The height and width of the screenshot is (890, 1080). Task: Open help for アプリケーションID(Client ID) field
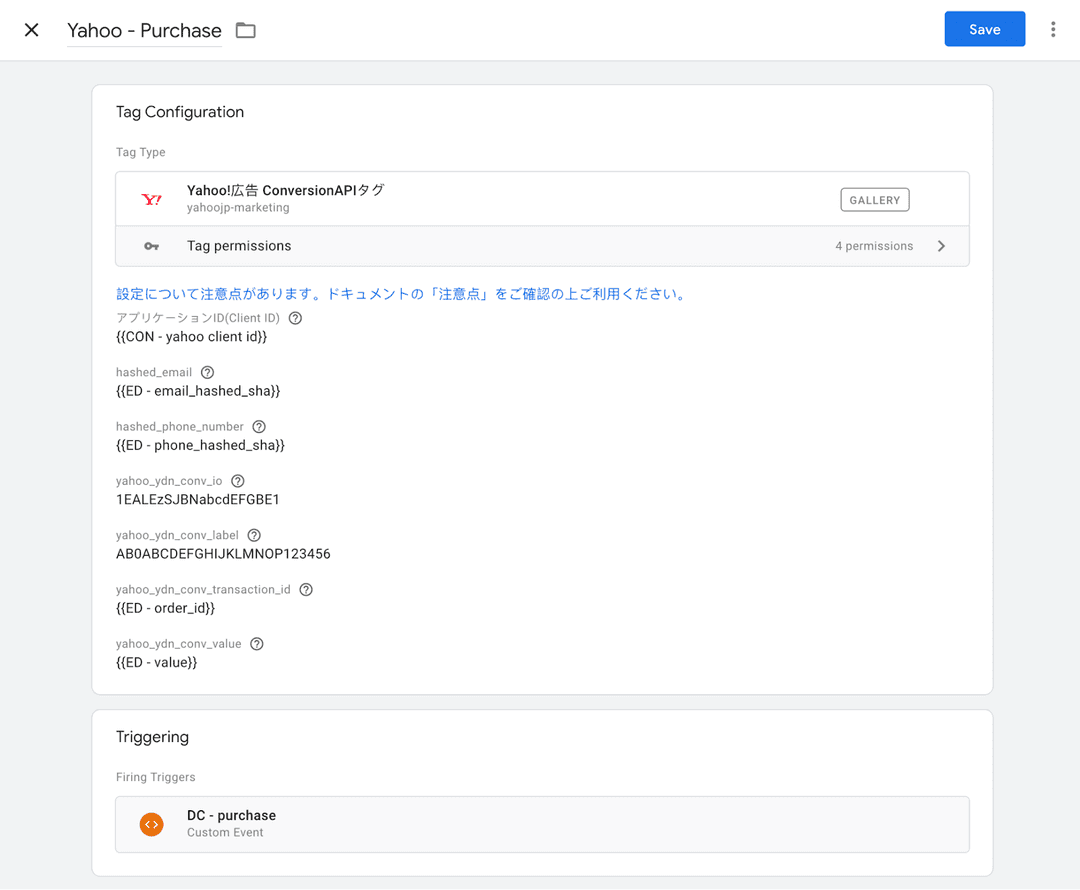point(294,317)
